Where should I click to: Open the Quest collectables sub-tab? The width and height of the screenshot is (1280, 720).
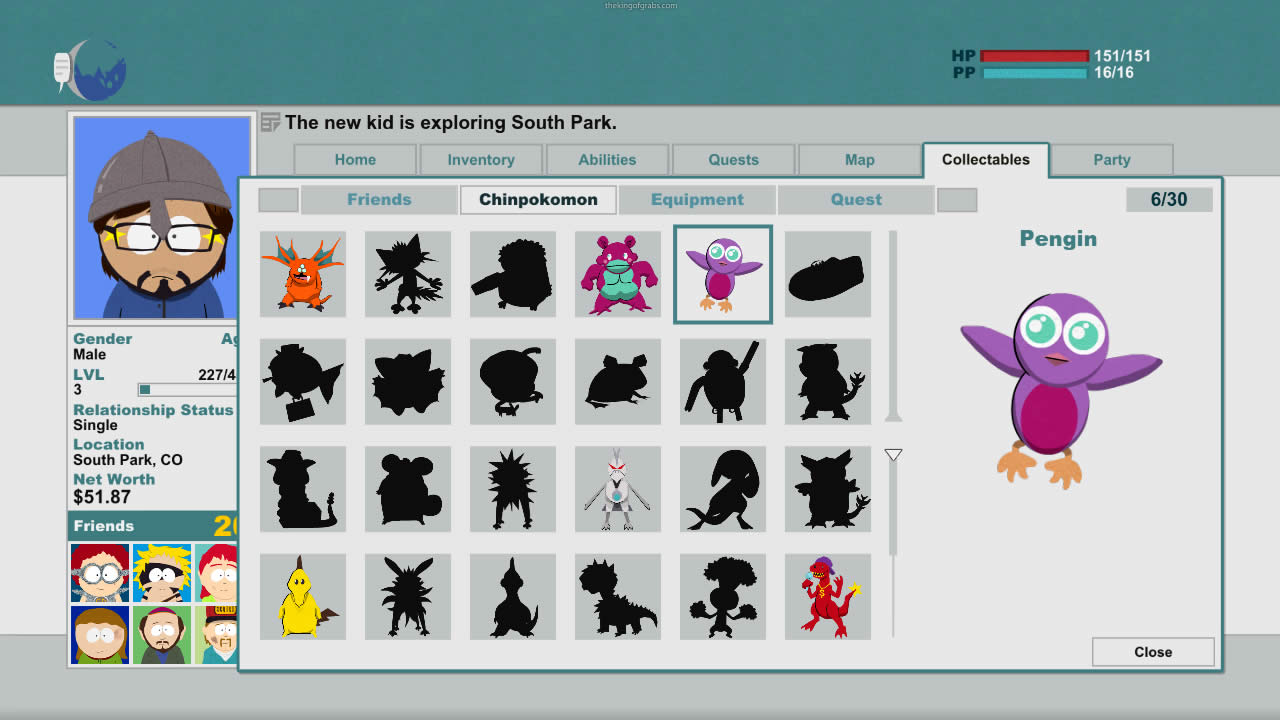(856, 200)
